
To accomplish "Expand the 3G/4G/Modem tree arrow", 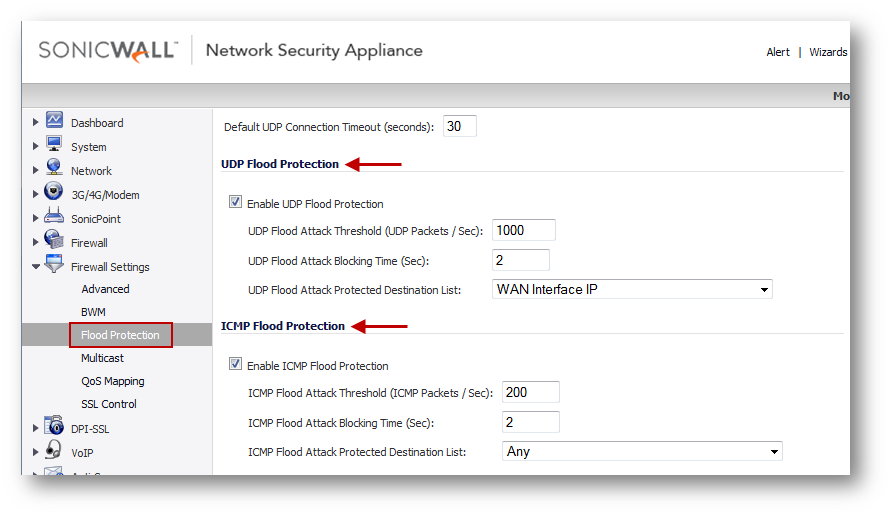I will coord(35,194).
